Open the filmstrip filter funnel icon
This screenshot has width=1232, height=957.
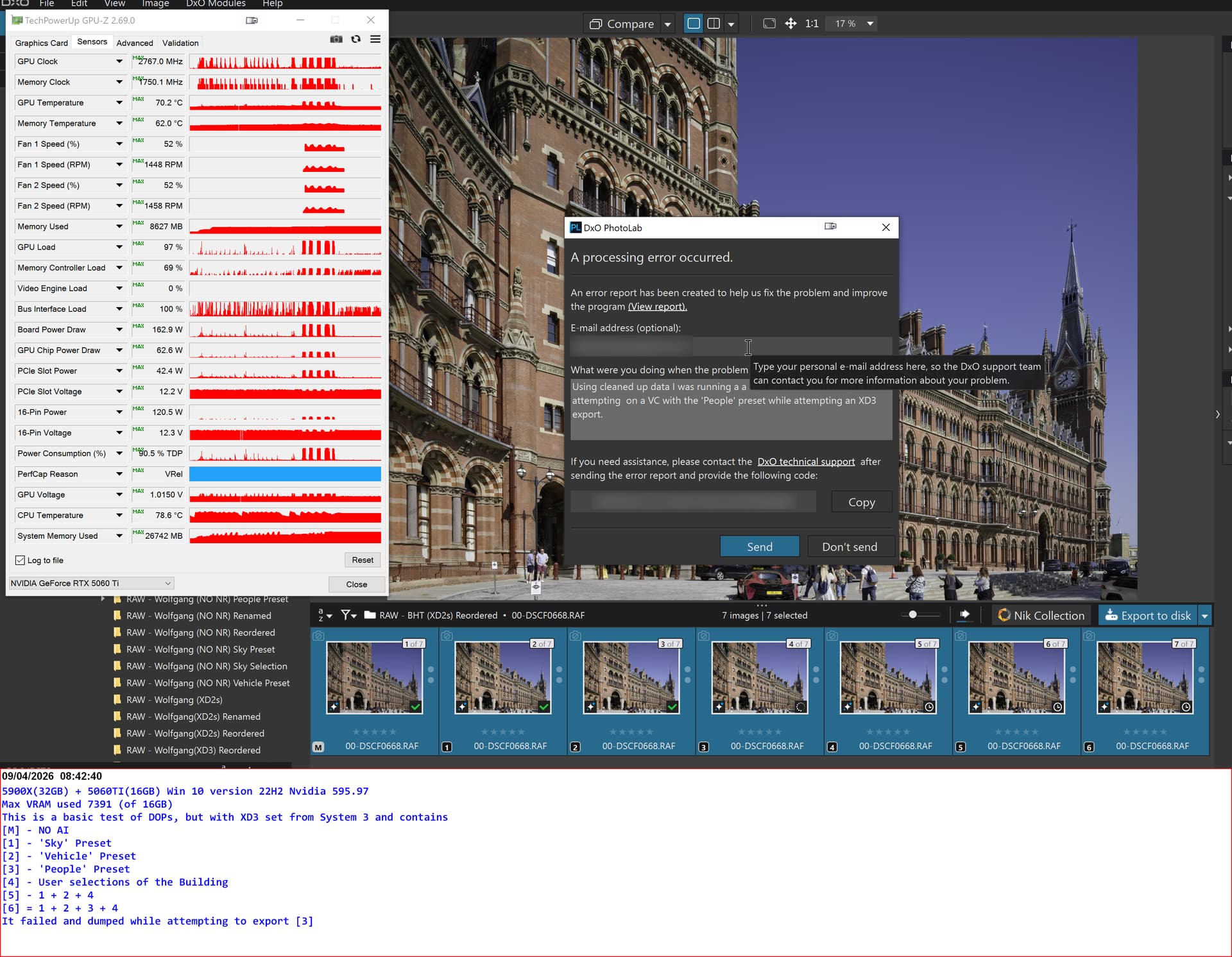[346, 615]
